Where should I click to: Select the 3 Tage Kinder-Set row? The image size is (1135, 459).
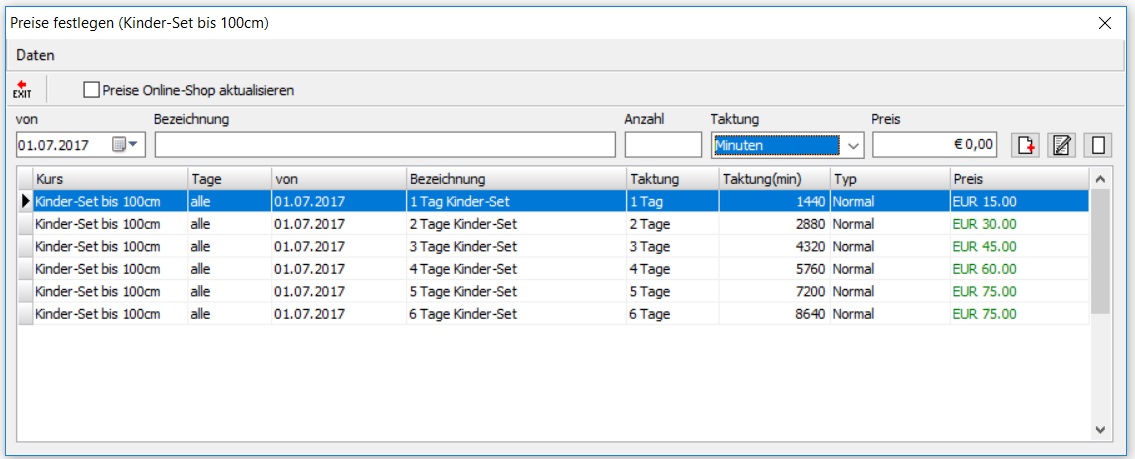coord(553,246)
